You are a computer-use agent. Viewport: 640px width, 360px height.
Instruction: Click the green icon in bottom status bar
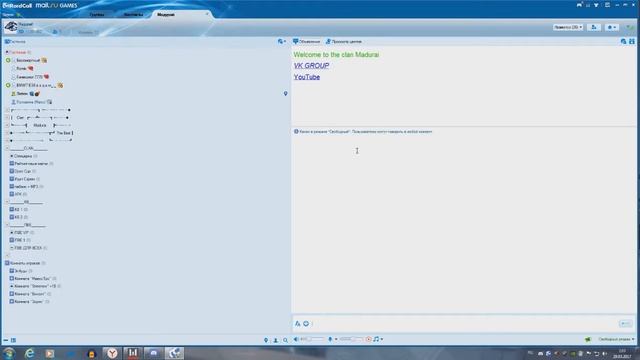[588, 339]
